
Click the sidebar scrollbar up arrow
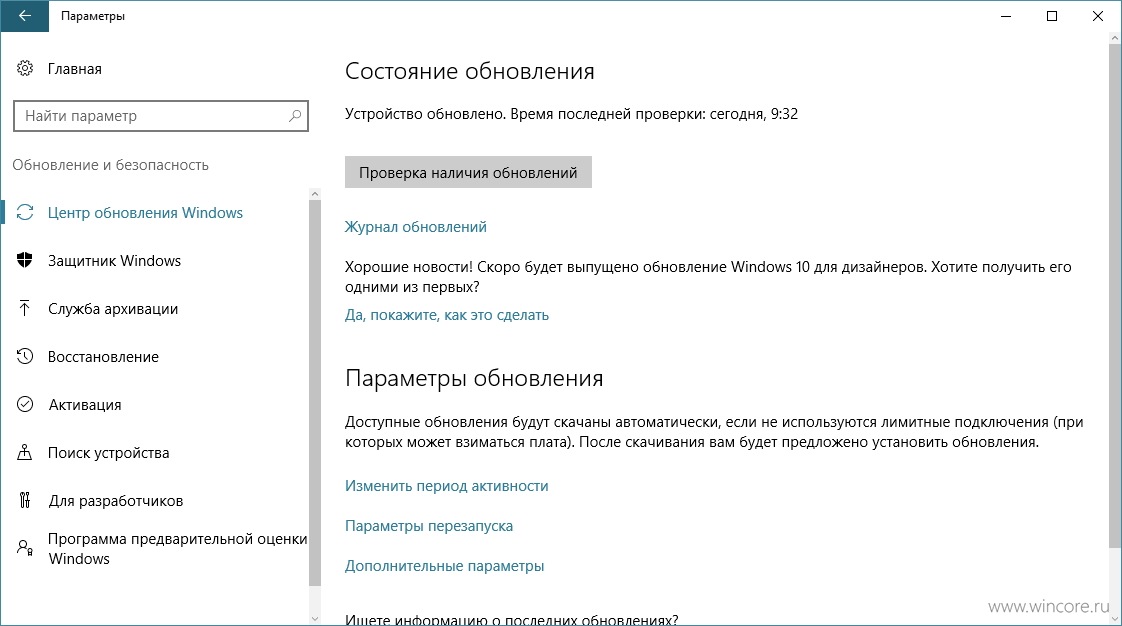click(x=315, y=194)
